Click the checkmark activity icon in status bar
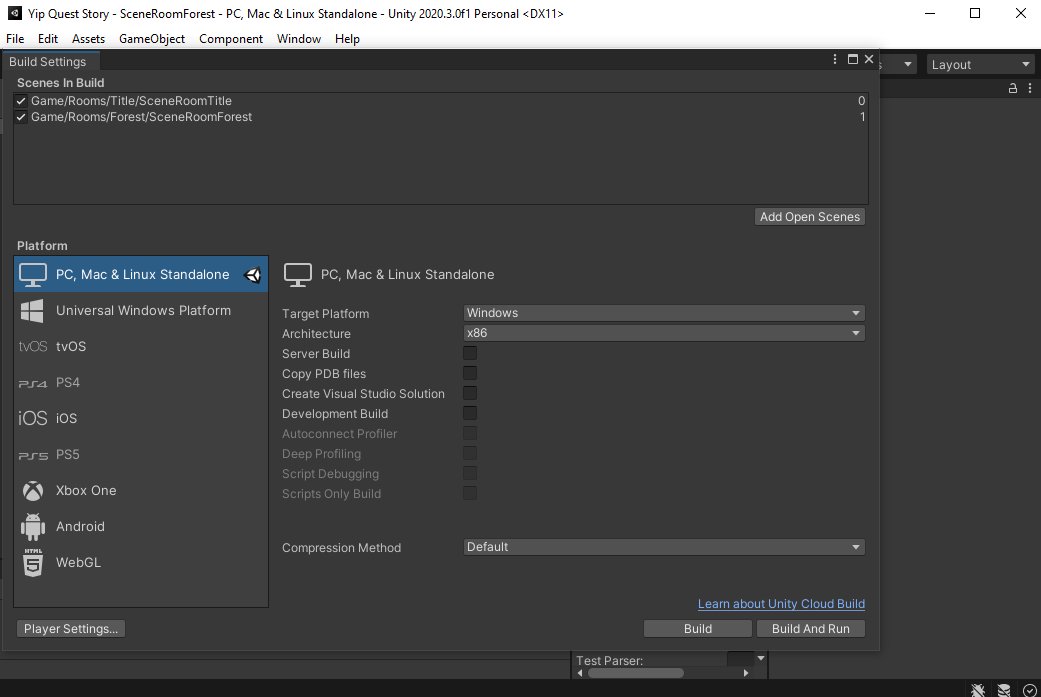The height and width of the screenshot is (697, 1041). 1030,690
